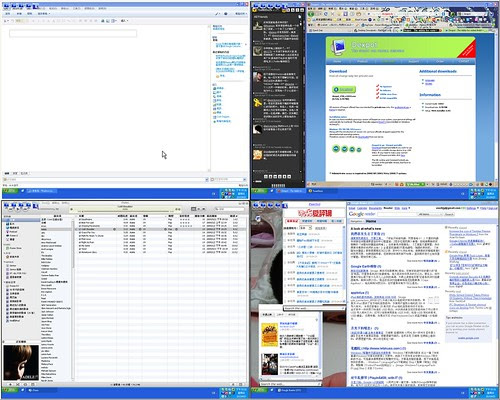This screenshot has width=500, height=400.
Task: Click the iTunes search field
Action: click(x=229, y=209)
